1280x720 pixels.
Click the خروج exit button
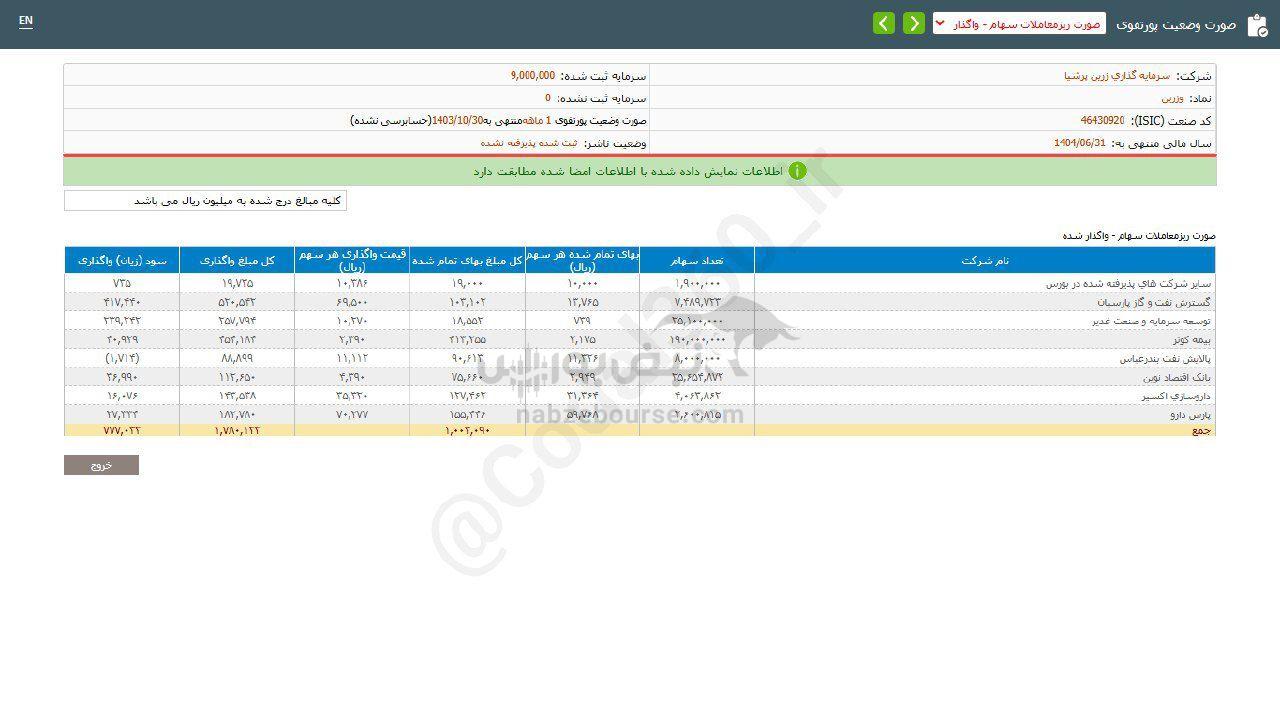pyautogui.click(x=101, y=465)
